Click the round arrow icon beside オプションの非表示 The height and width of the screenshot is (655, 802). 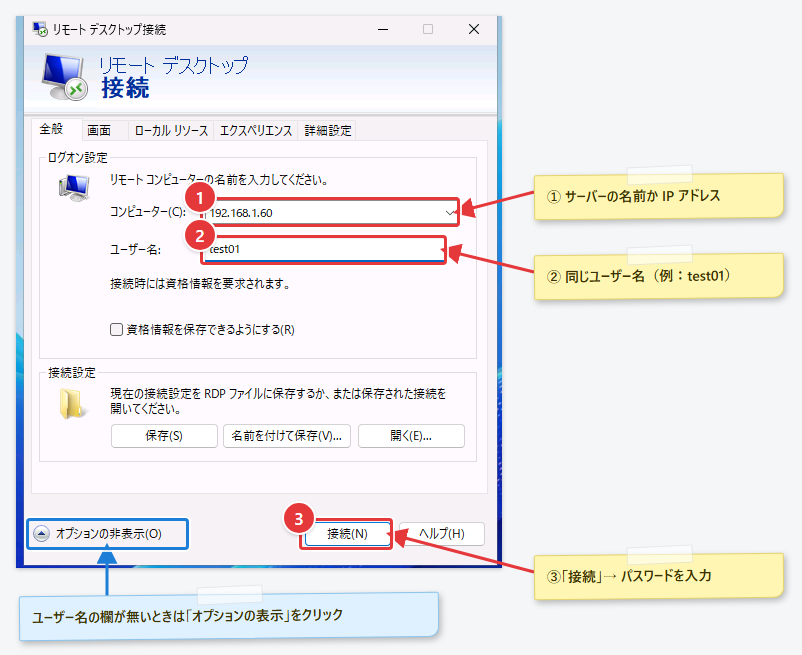(41, 534)
